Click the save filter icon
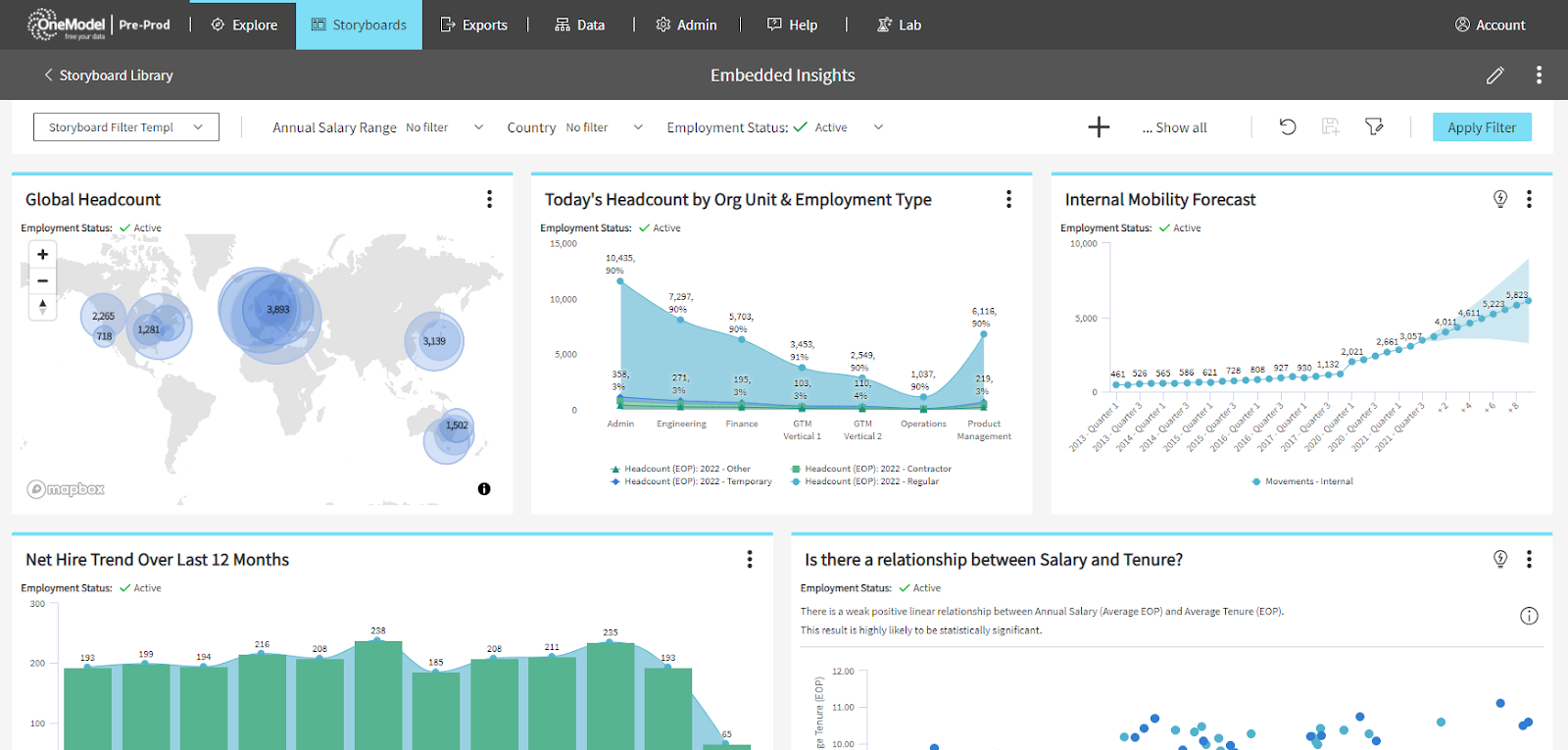 1330,126
